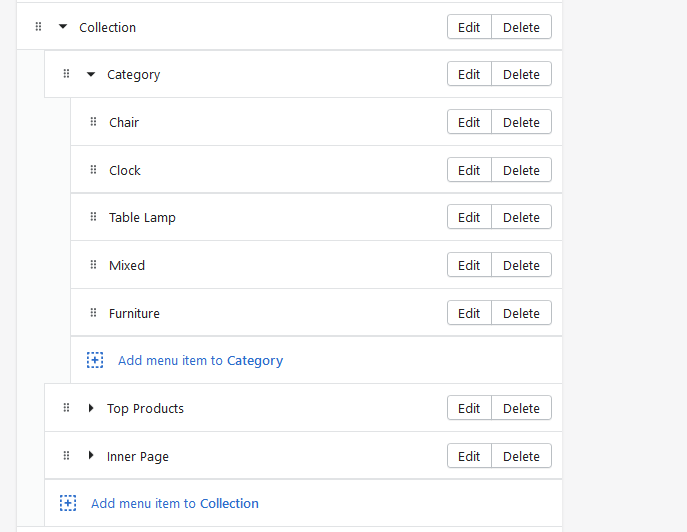687x532 pixels.
Task: Open Add menu item to Collection link
Action: (174, 503)
